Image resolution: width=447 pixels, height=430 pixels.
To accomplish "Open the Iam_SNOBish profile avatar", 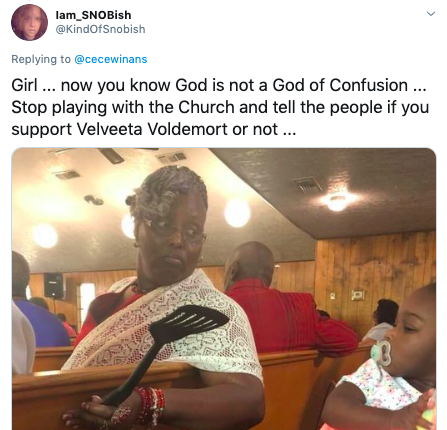I will 29,22.
